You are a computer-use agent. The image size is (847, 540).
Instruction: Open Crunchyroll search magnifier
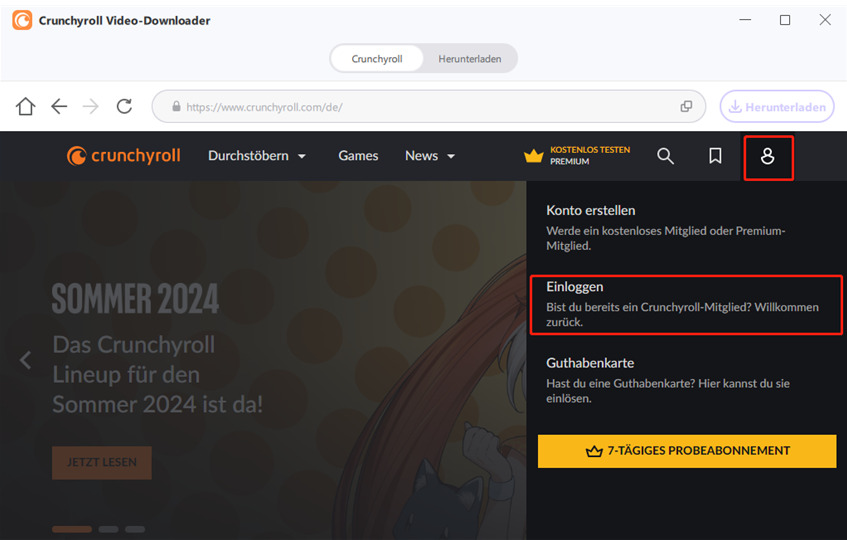point(665,156)
